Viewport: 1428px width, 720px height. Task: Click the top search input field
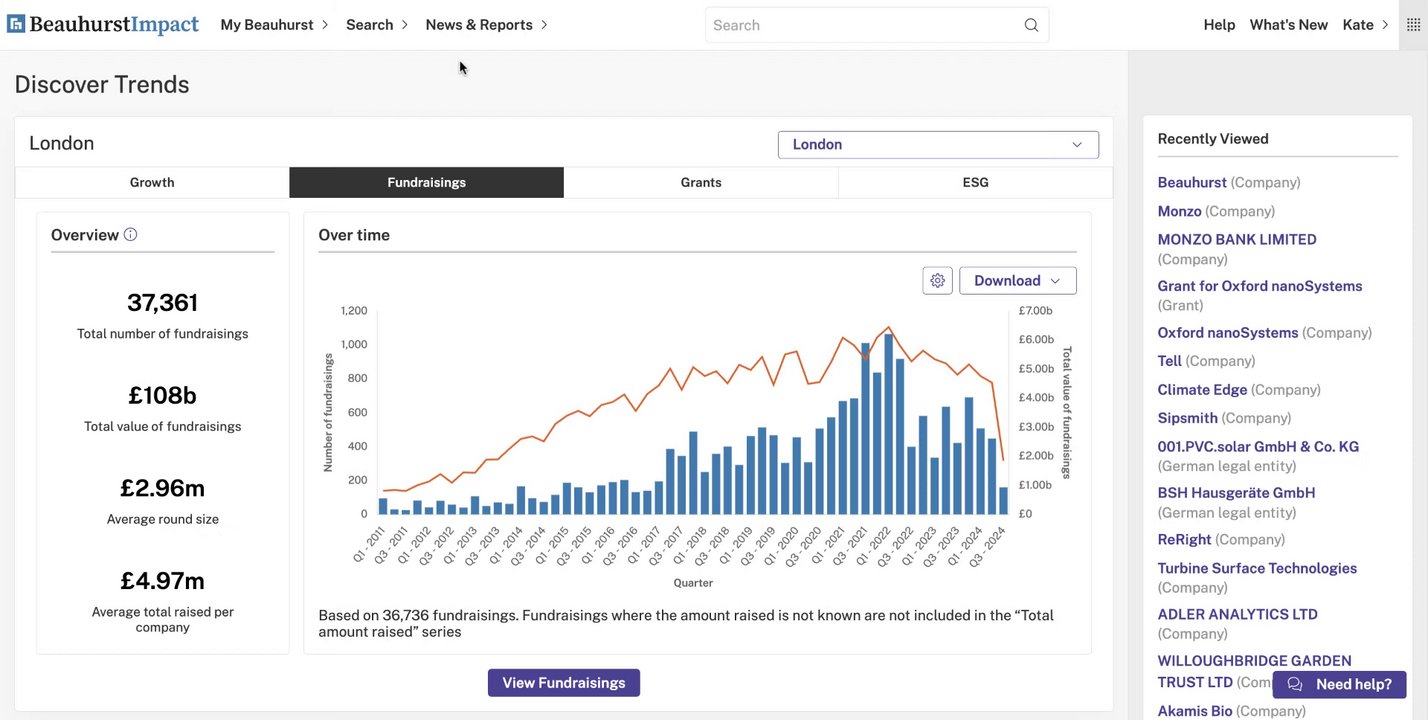coord(865,25)
